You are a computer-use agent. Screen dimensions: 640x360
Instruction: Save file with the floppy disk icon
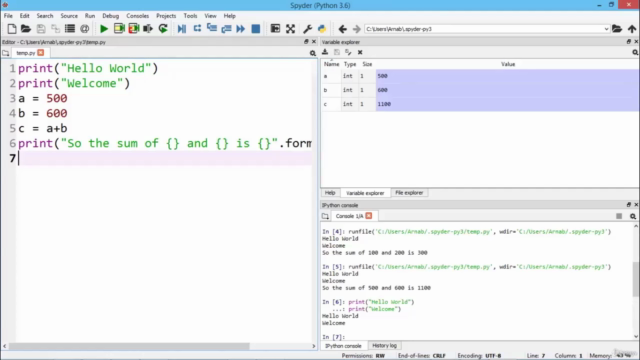pyautogui.click(x=41, y=29)
